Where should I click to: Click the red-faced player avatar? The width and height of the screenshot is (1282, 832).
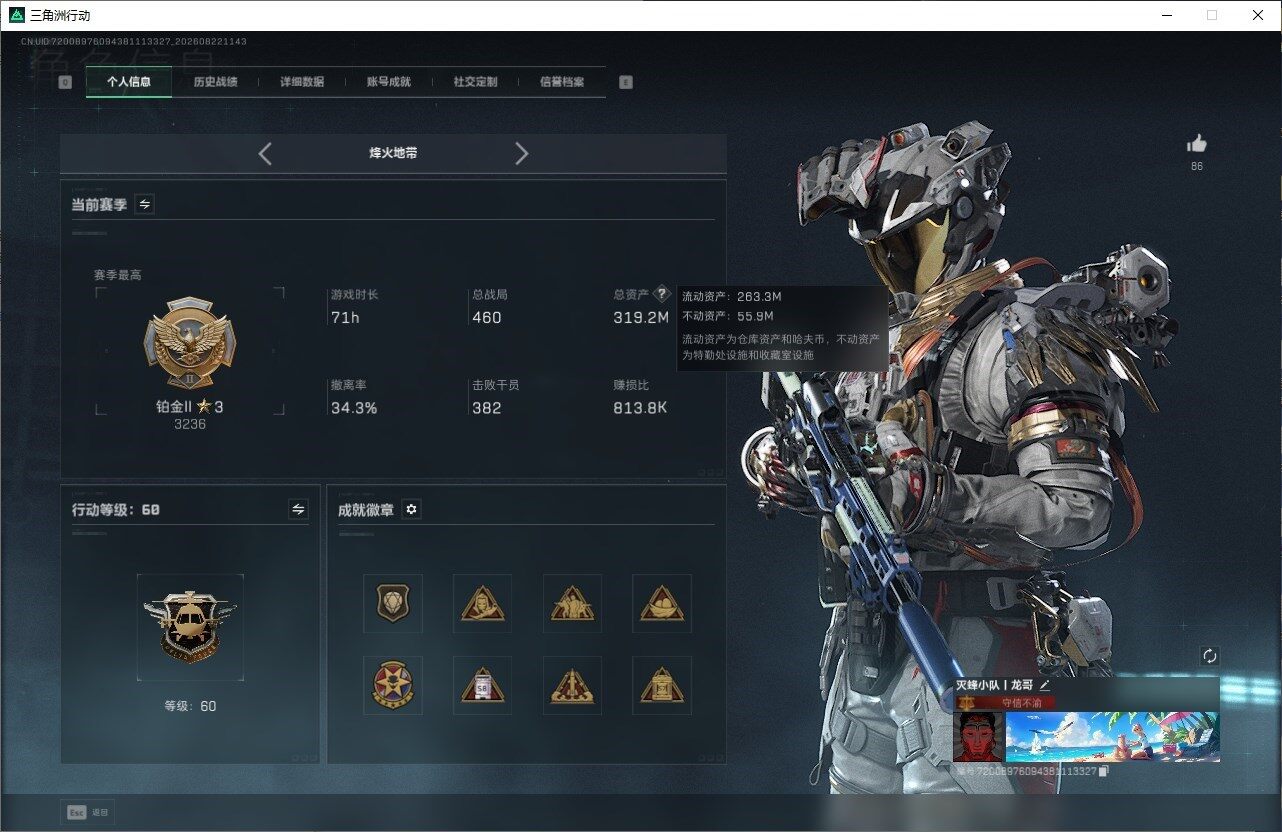coord(979,737)
